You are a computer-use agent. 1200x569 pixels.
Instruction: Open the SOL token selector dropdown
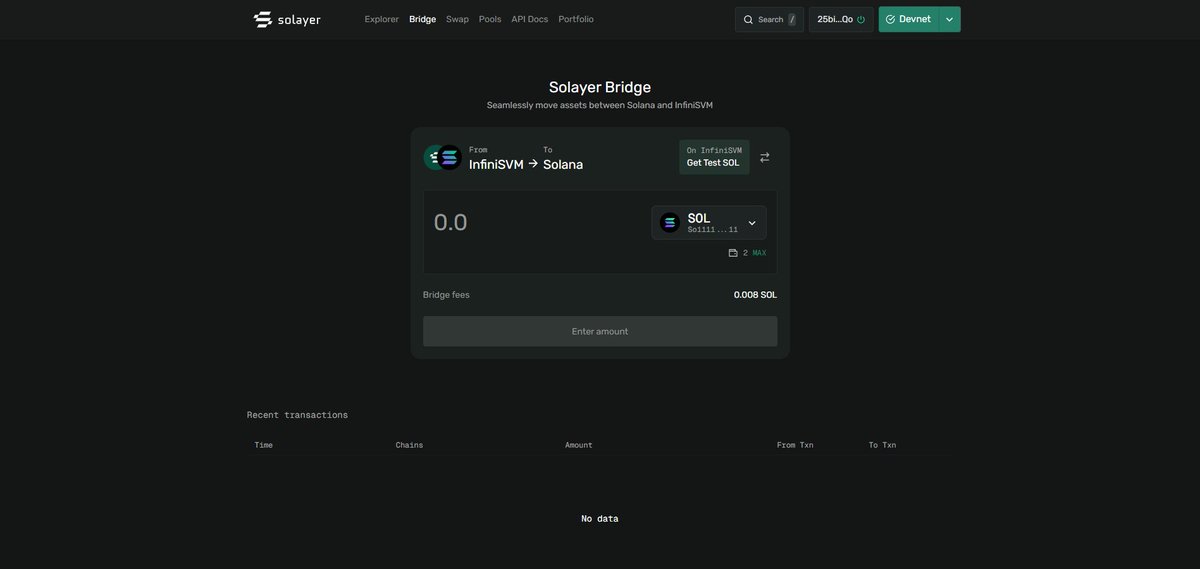click(x=709, y=223)
